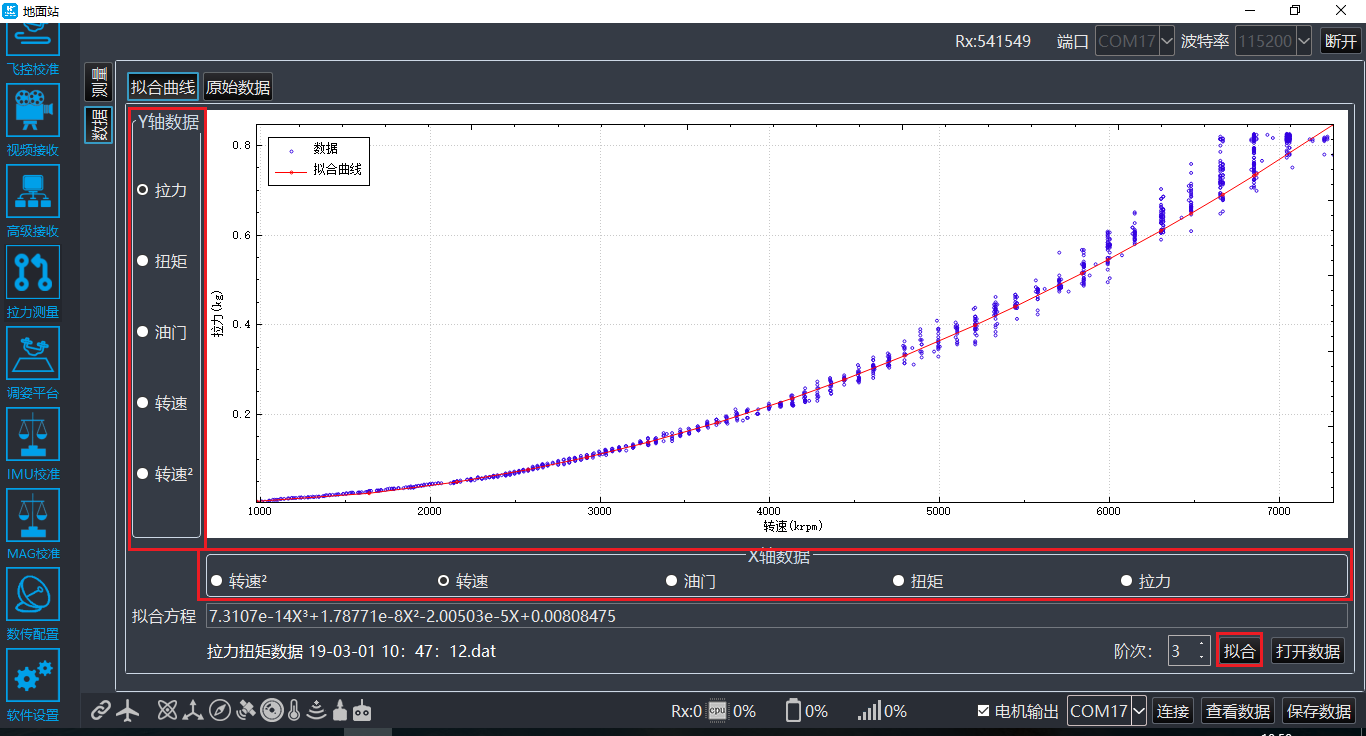Toggle the 电机输出 motor output checkbox
The image size is (1366, 736).
coord(1018,711)
